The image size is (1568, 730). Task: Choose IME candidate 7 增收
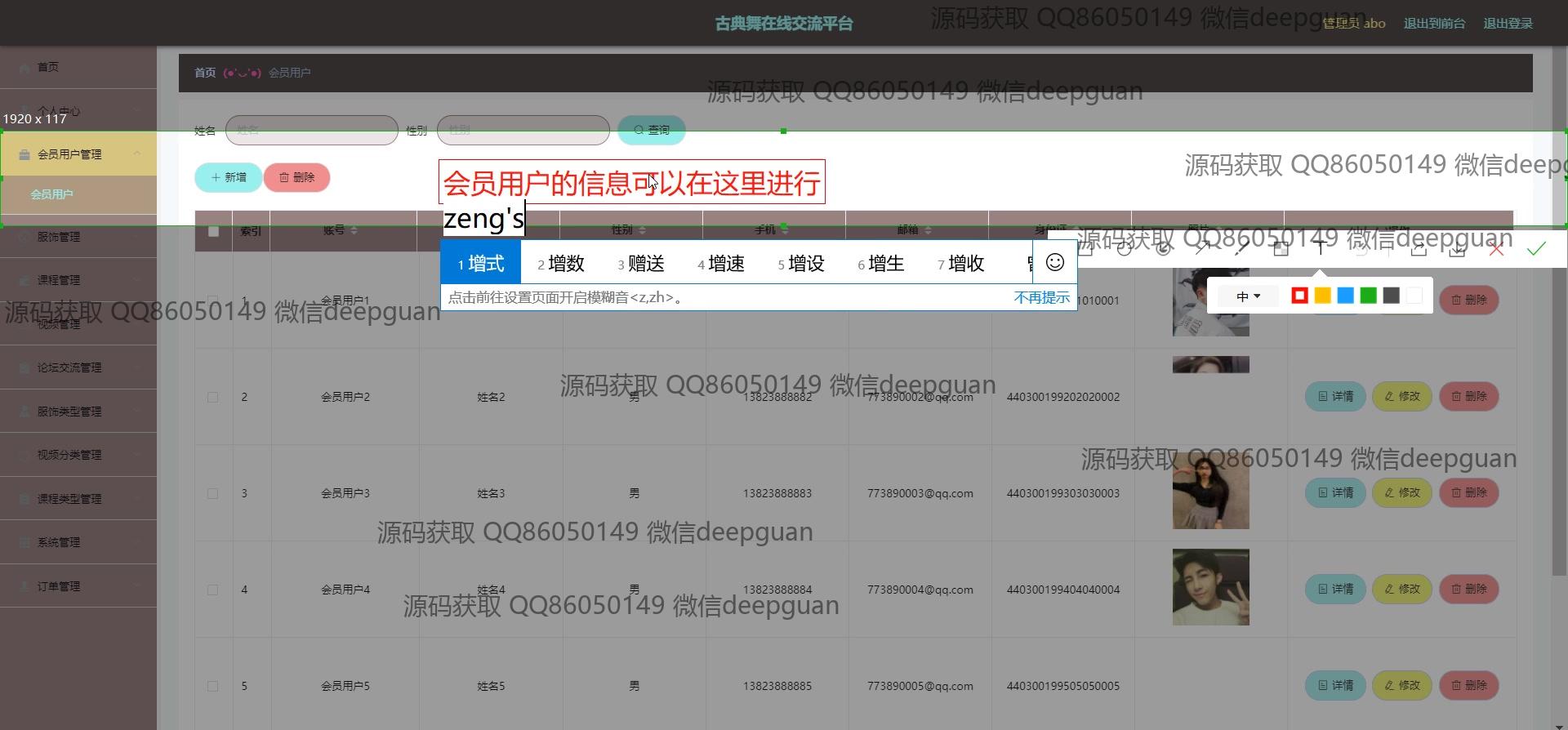point(961,263)
